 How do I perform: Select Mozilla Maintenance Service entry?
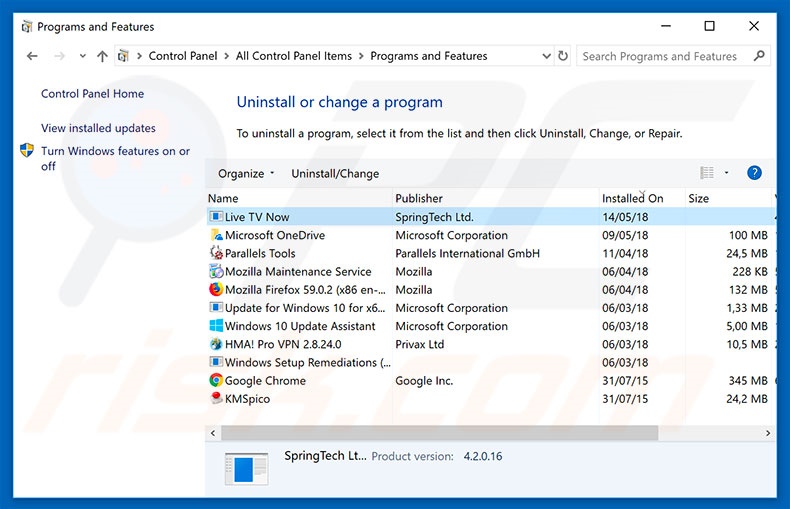[x=298, y=272]
